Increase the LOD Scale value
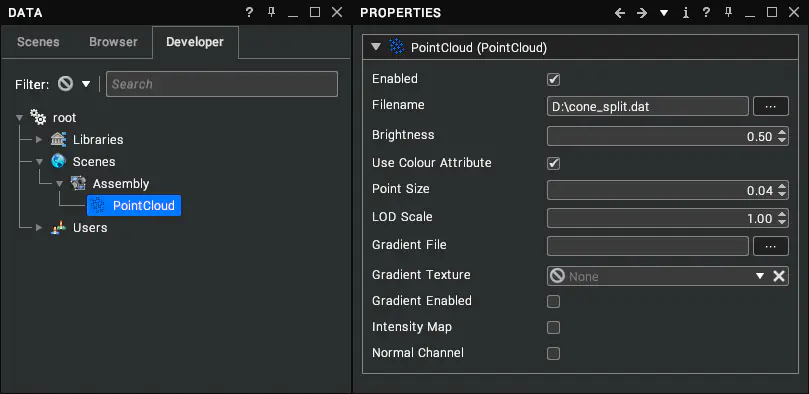Image resolution: width=809 pixels, height=394 pixels. [x=782, y=215]
